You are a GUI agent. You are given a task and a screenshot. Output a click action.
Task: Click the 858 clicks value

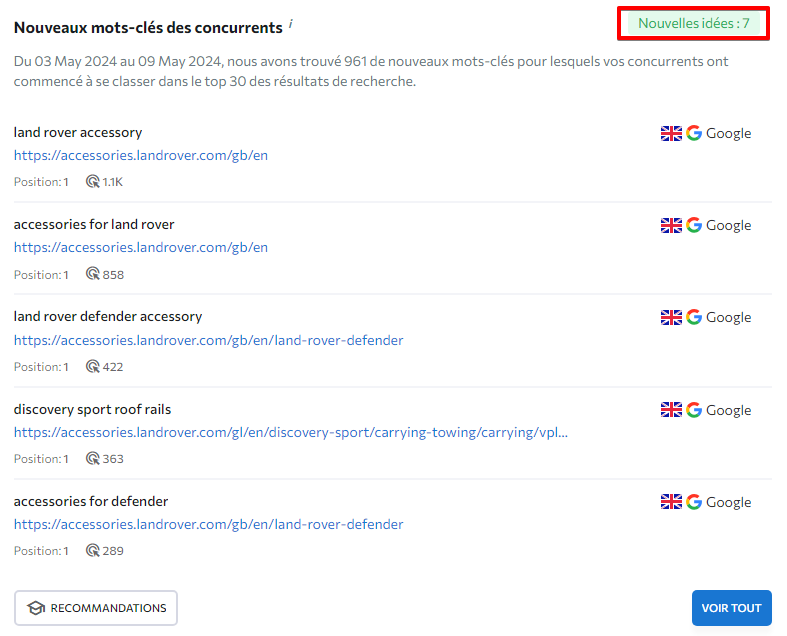point(113,275)
